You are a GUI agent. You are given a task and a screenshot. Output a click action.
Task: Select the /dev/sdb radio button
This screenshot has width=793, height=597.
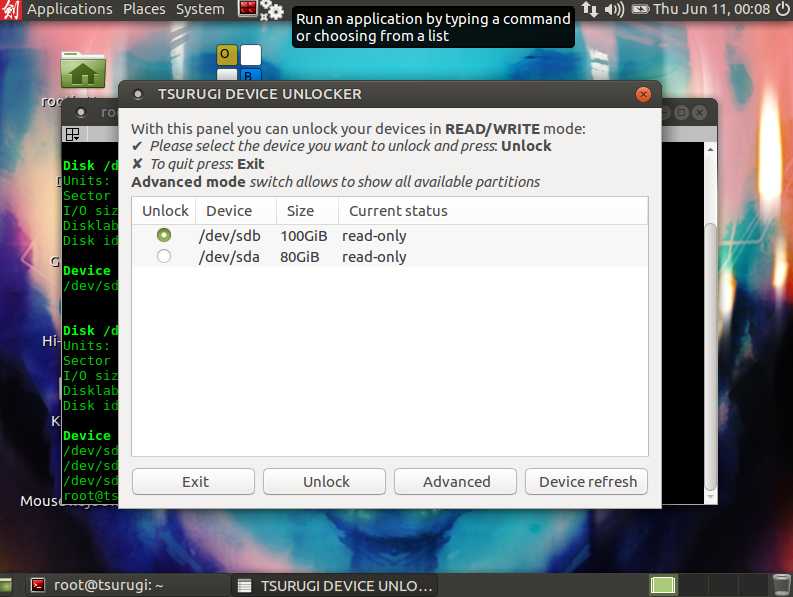coord(164,235)
